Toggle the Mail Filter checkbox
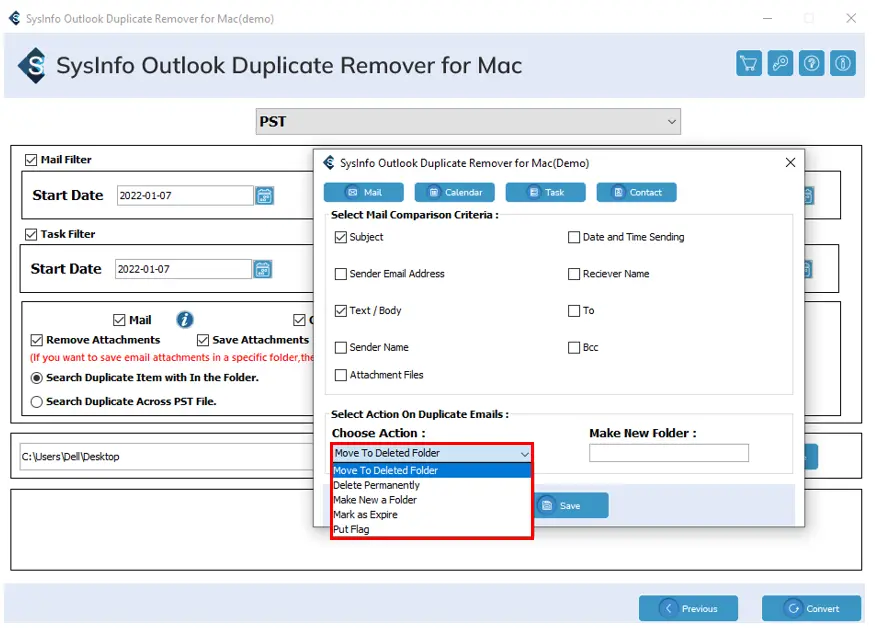Viewport: 875px width, 628px height. [31, 160]
